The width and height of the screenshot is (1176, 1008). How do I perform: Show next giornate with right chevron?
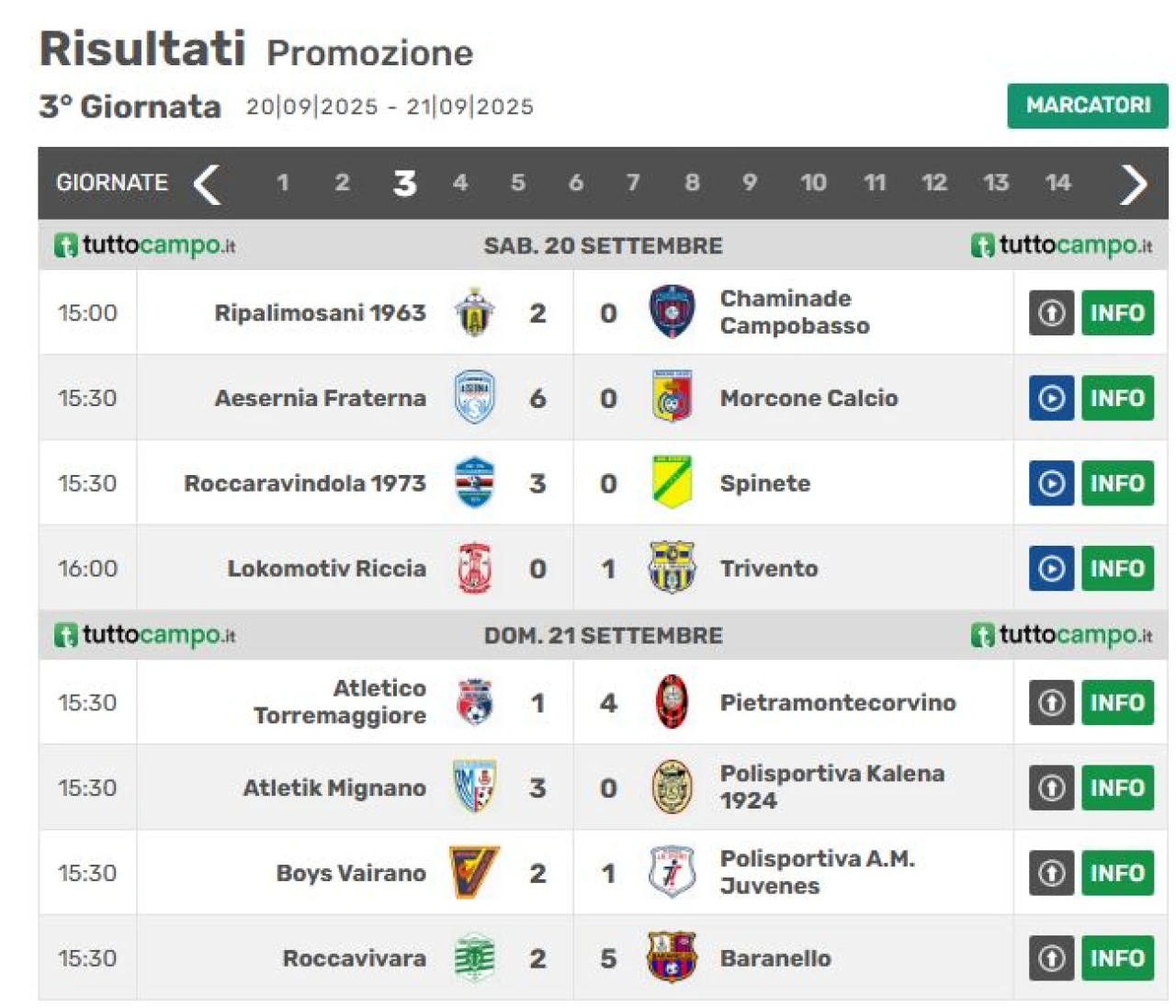coord(1134,184)
